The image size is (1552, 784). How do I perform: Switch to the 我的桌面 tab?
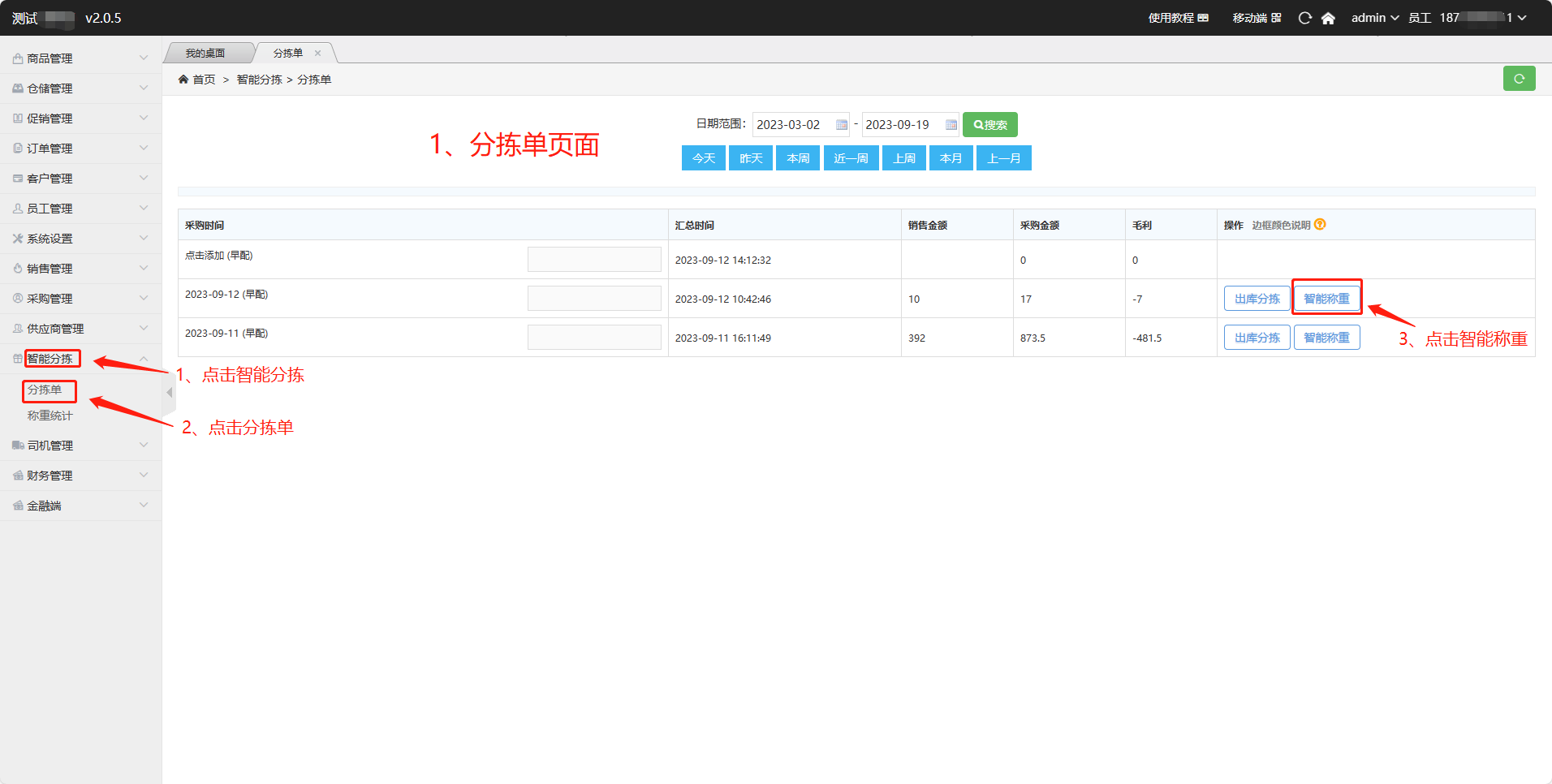click(x=205, y=54)
